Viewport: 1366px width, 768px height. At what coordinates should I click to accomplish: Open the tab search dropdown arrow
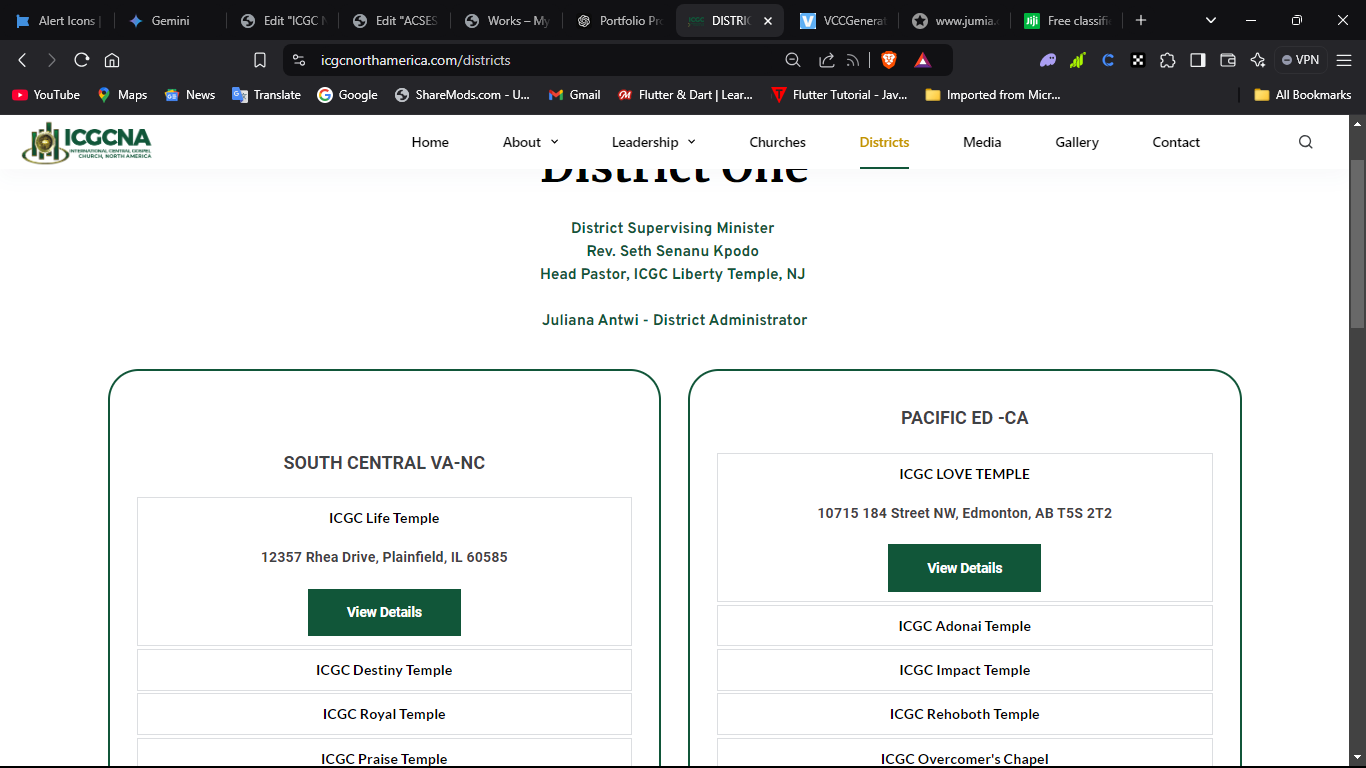[1211, 20]
